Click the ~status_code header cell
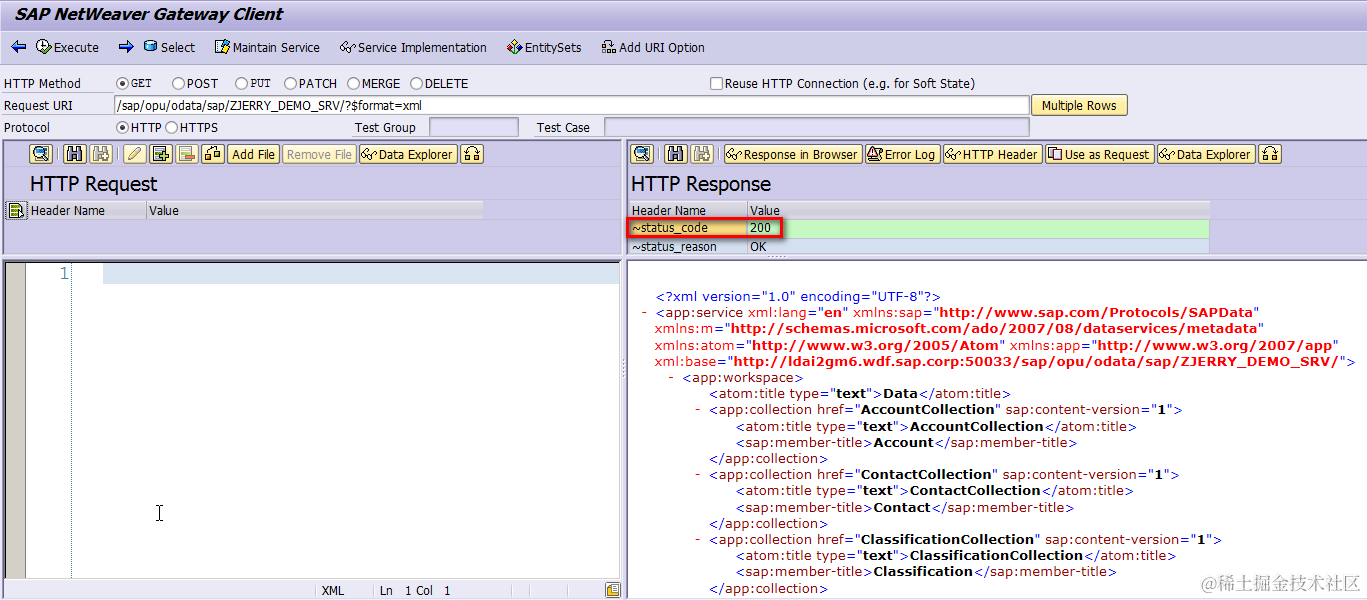Image resolution: width=1367 pixels, height=600 pixels. [x=688, y=228]
